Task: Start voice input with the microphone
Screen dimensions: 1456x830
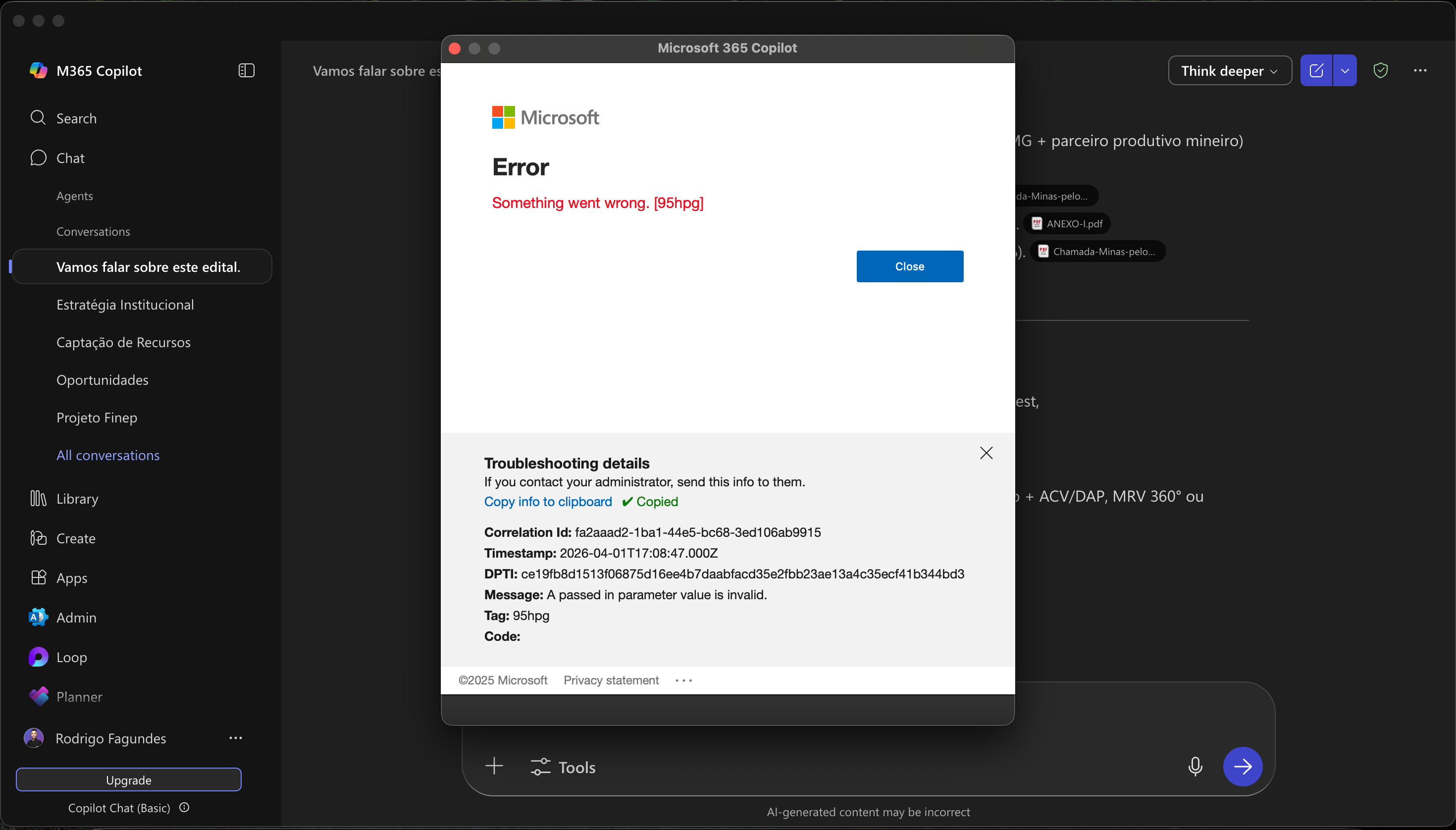Action: point(1195,766)
